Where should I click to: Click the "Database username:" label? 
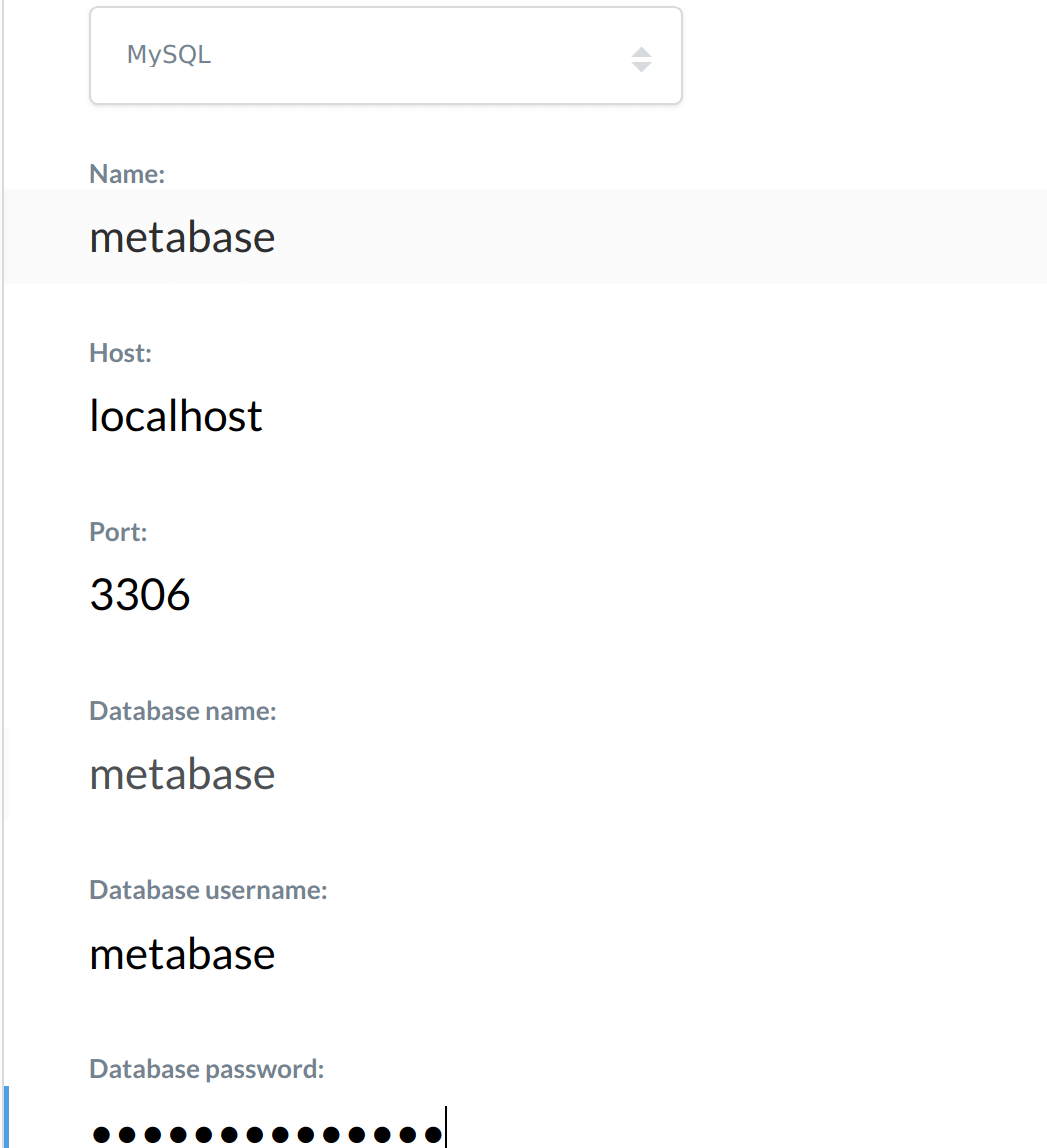click(208, 890)
